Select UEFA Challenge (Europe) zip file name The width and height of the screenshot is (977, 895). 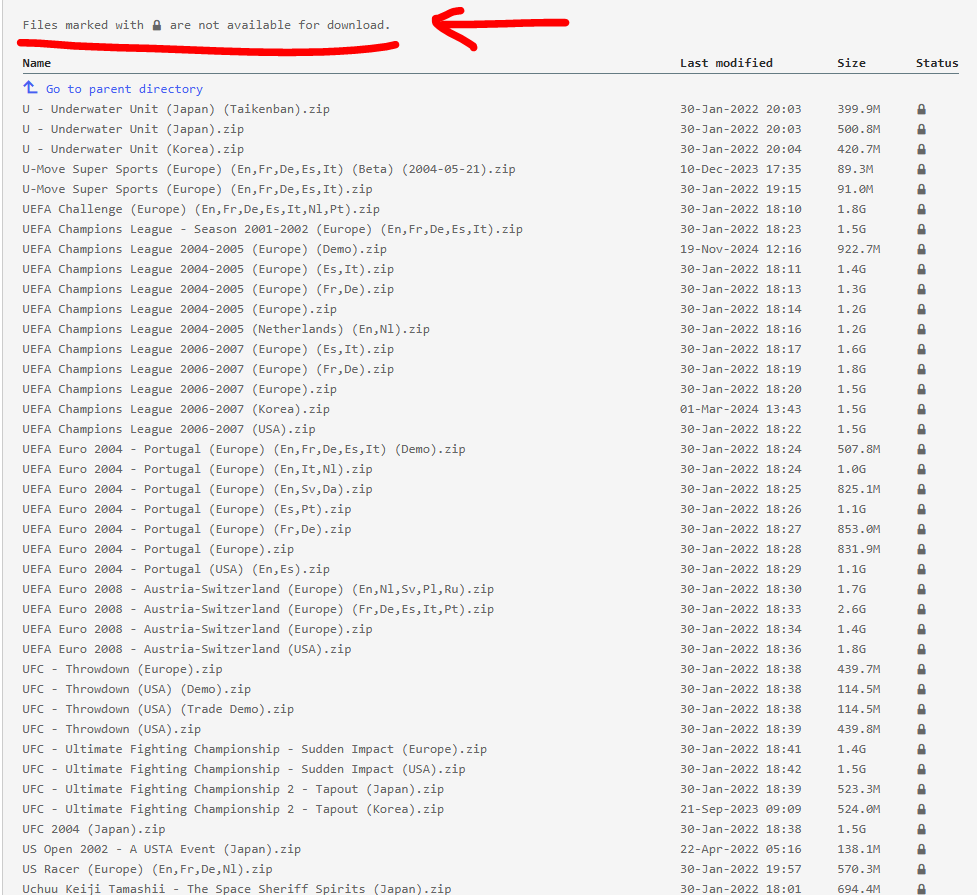201,209
